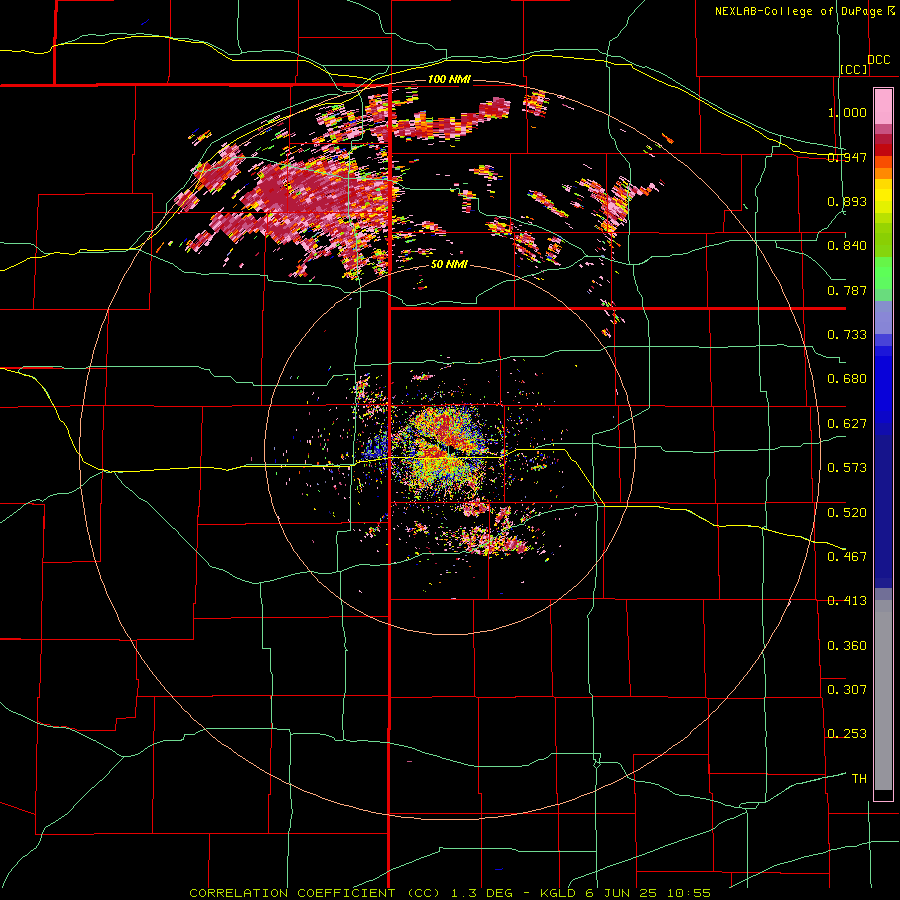
Task: Click the 0.413 scale value
Action: (847, 601)
